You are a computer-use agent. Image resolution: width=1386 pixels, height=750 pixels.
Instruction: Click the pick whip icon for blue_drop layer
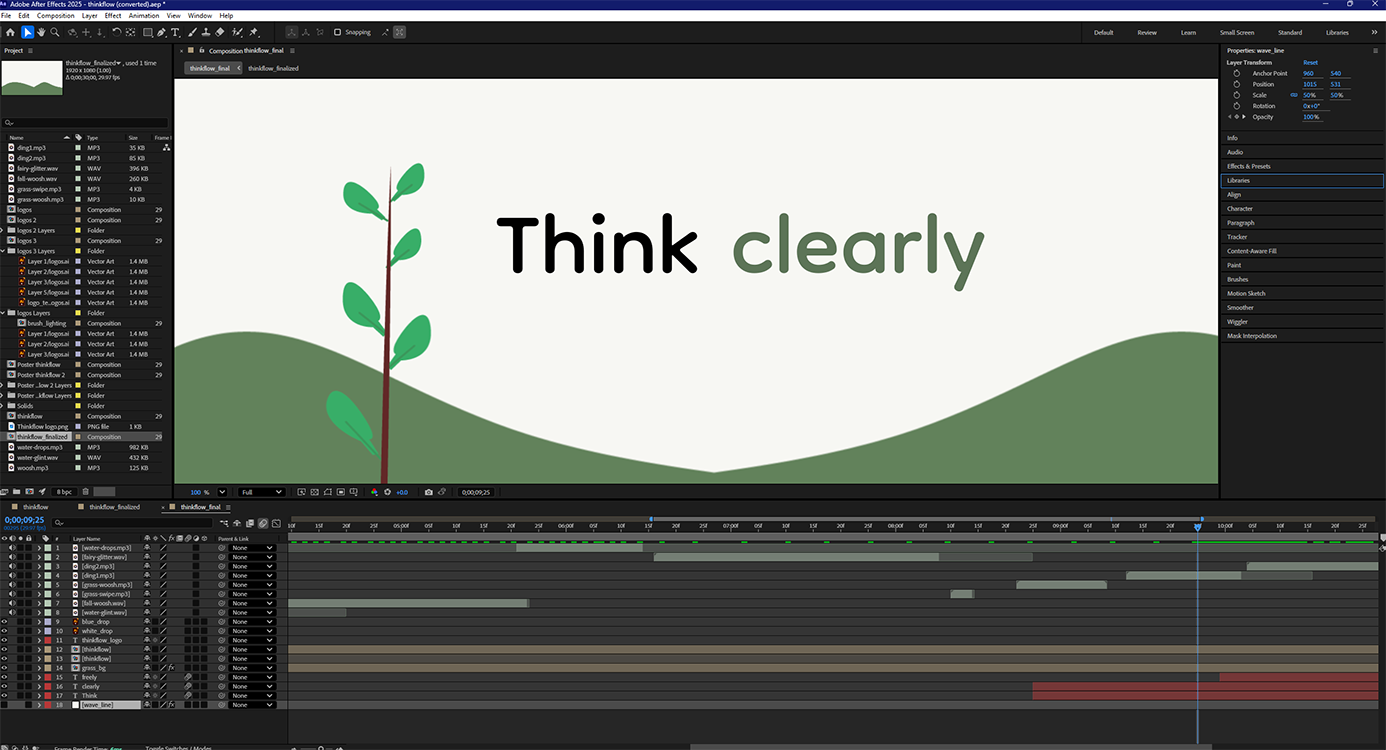click(222, 622)
